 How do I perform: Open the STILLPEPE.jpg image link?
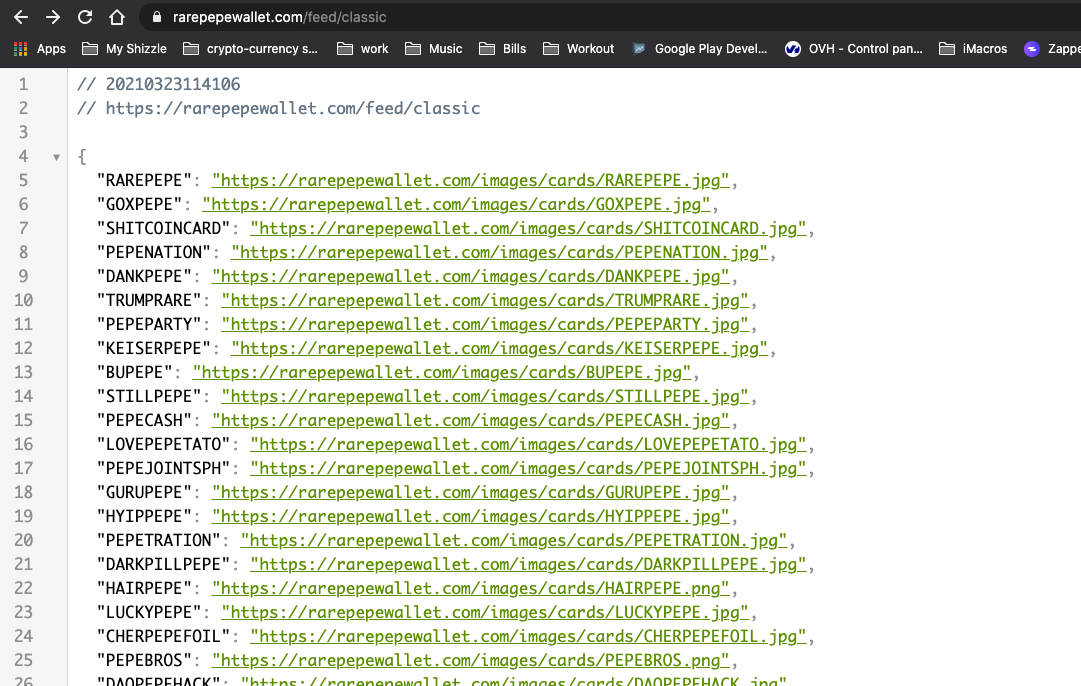coord(485,396)
